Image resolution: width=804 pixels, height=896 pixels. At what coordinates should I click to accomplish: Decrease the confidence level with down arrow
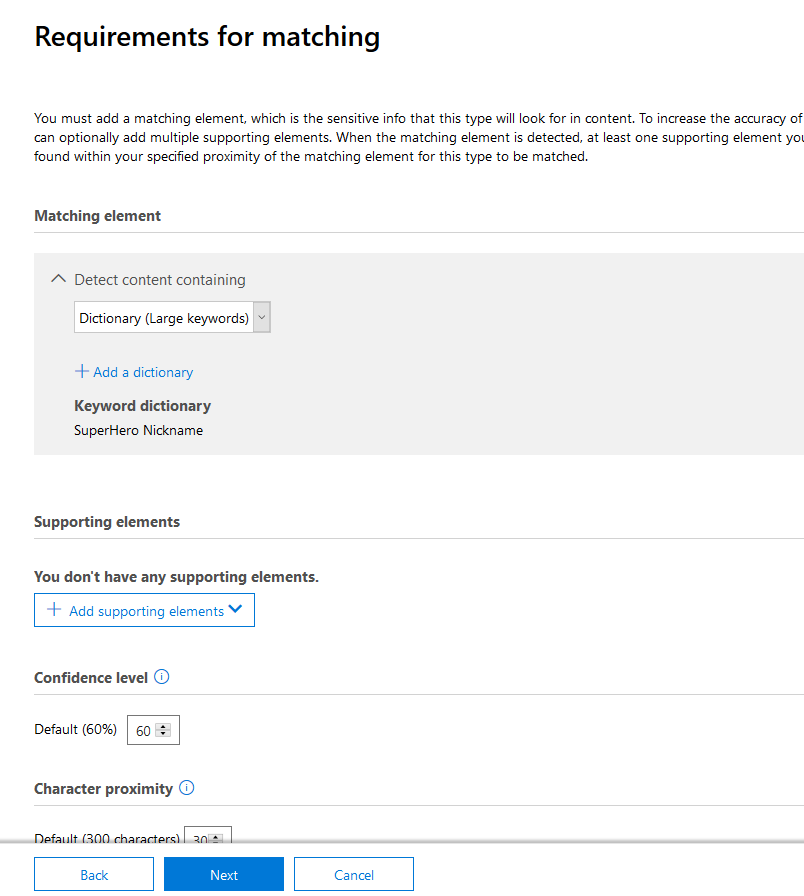pyautogui.click(x=163, y=735)
